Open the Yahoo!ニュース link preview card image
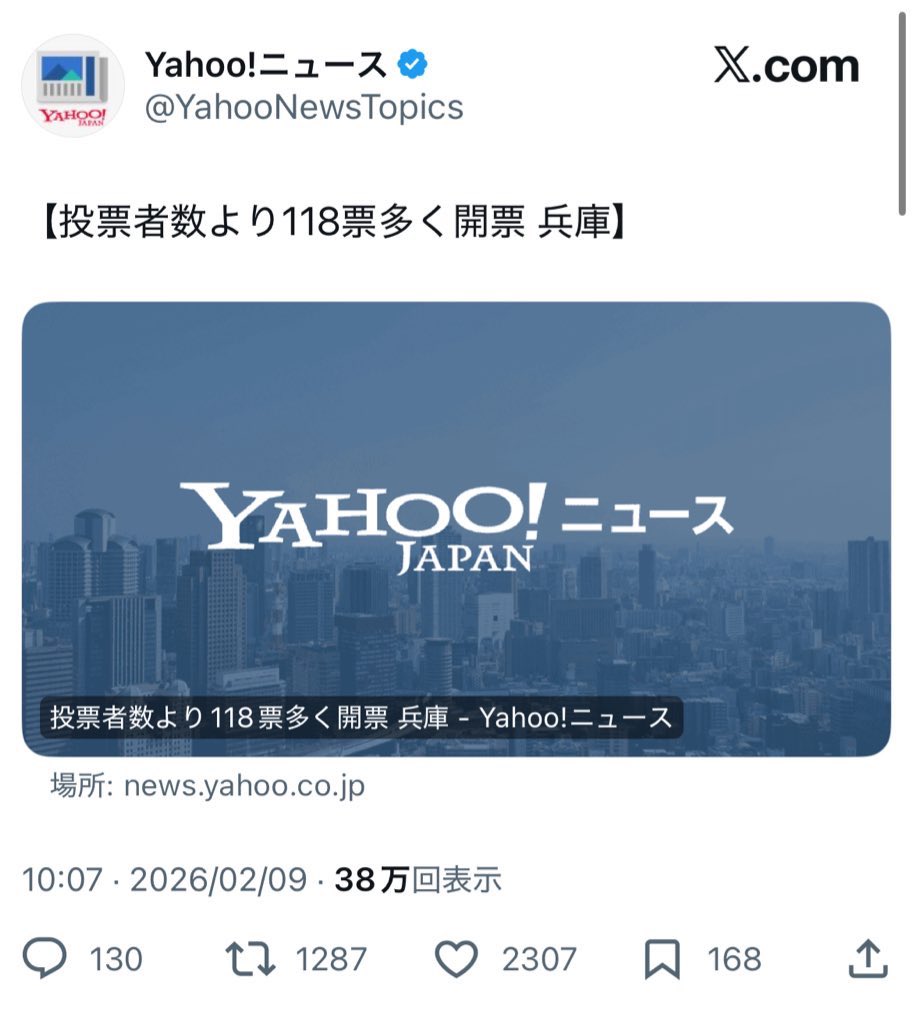Viewport: 912px width, 1024px height. (x=456, y=529)
